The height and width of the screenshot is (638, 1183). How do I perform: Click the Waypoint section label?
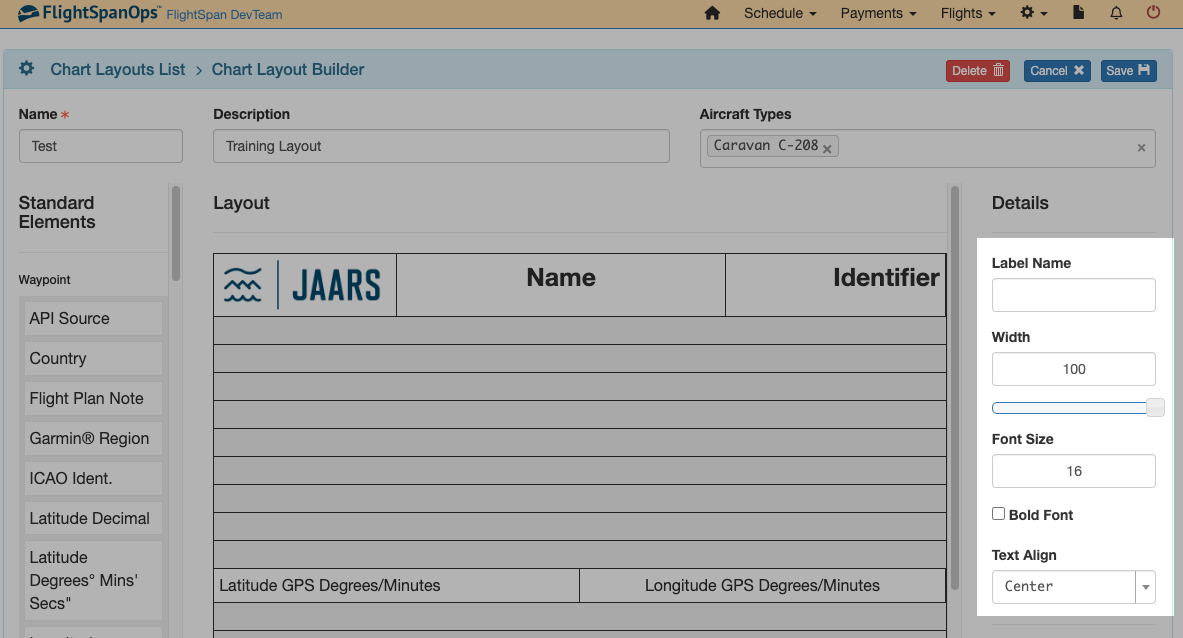[45, 280]
